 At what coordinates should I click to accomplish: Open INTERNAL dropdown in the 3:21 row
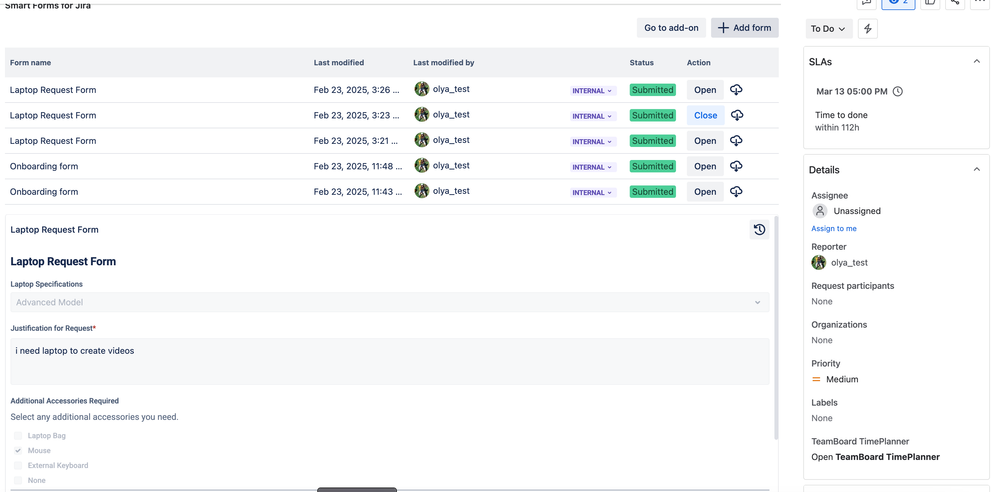click(593, 142)
